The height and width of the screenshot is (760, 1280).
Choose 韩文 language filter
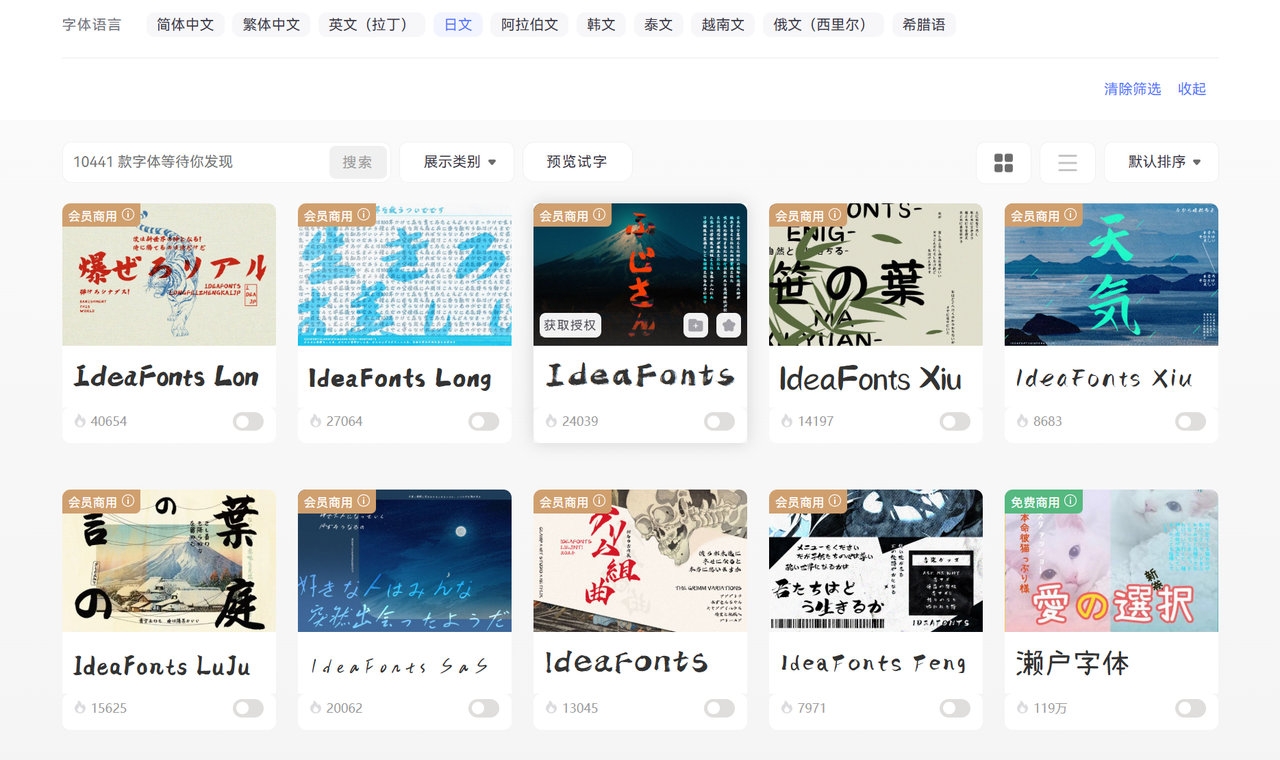[601, 24]
